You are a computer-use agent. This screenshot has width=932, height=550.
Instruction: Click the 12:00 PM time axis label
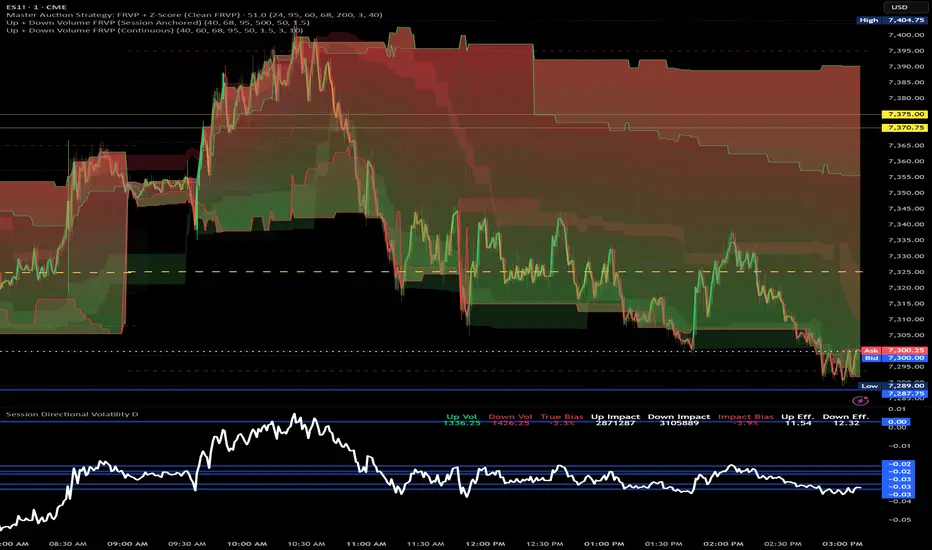pos(485,543)
